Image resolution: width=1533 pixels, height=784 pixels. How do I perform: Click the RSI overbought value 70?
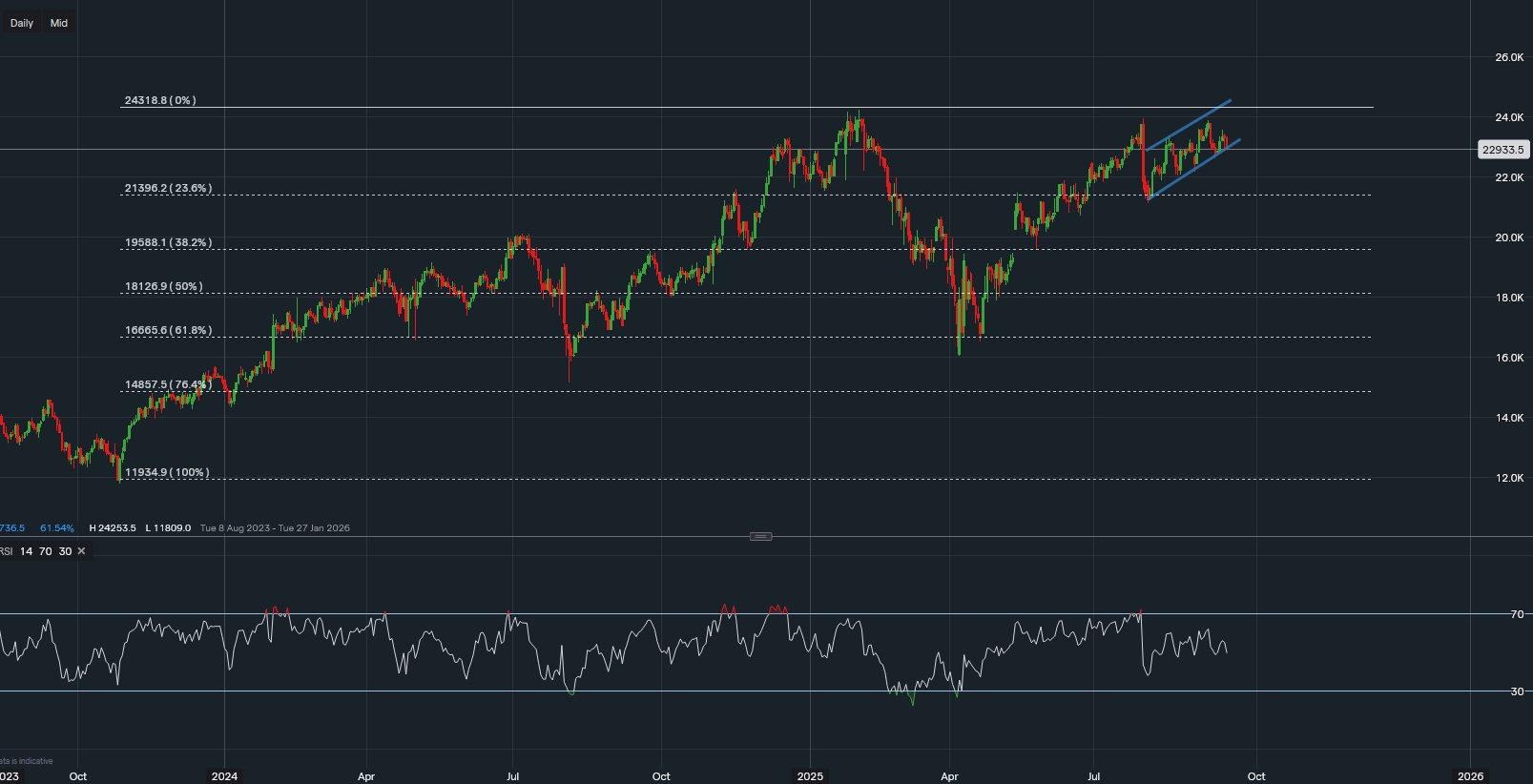45,551
